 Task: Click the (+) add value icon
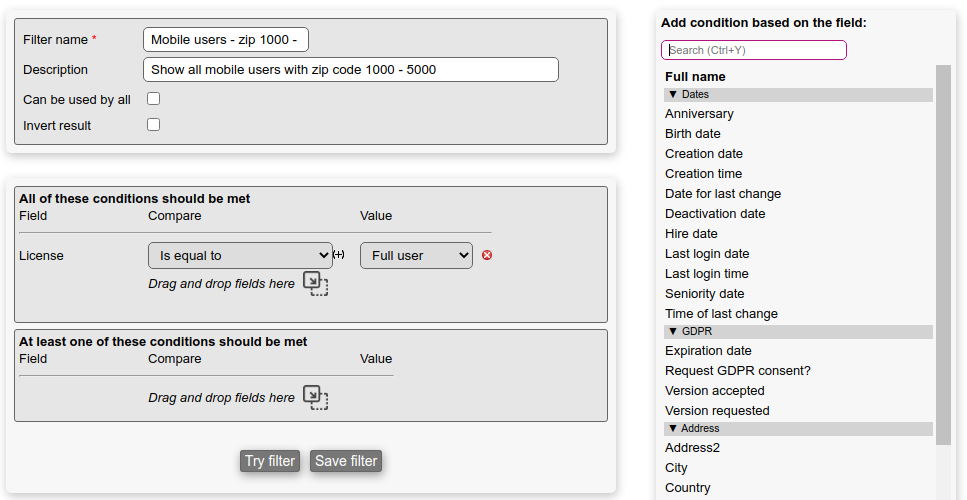[x=338, y=255]
